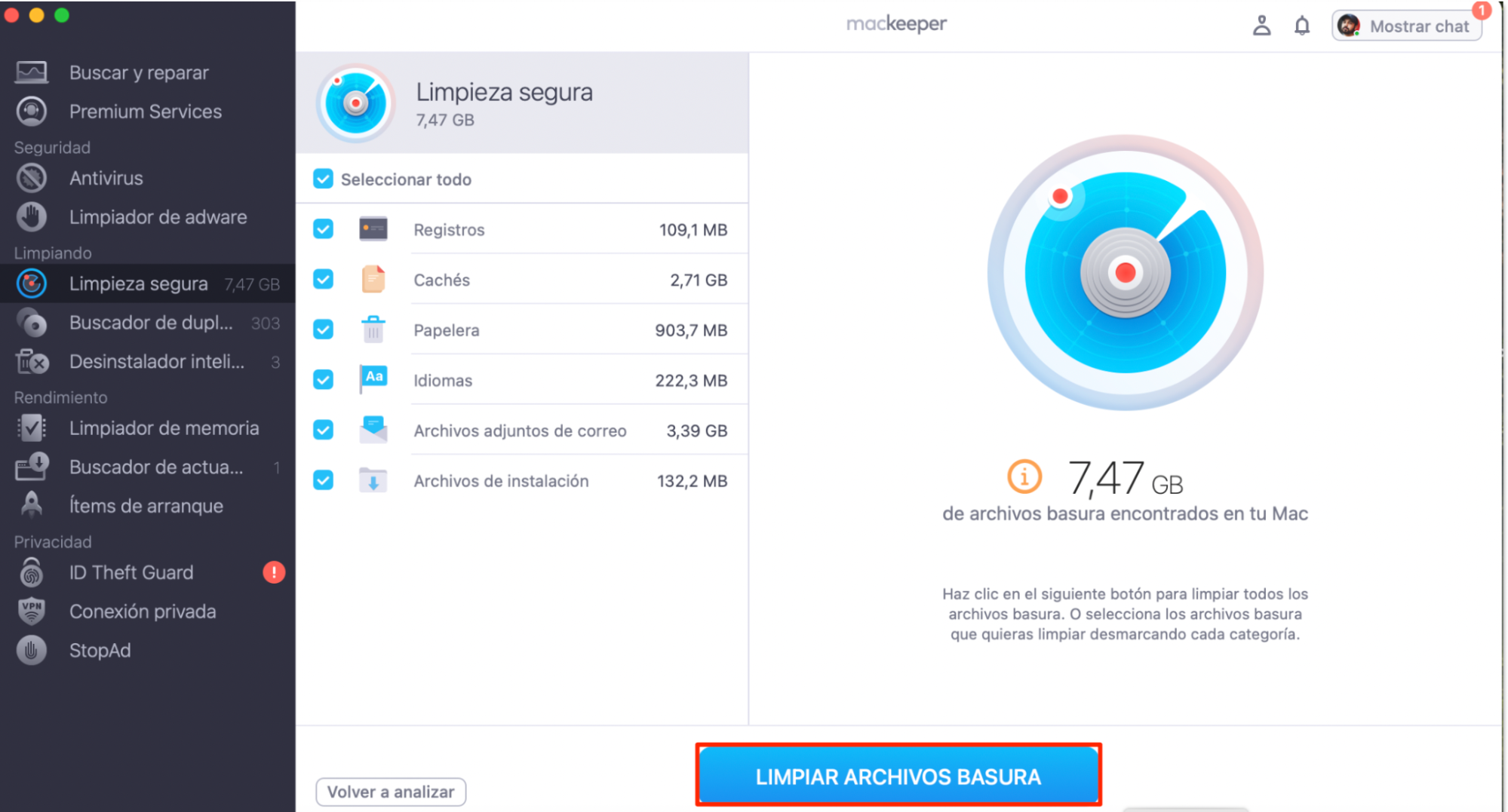The image size is (1508, 812).
Task: Click the Premium Services headset icon
Action: pyautogui.click(x=32, y=112)
